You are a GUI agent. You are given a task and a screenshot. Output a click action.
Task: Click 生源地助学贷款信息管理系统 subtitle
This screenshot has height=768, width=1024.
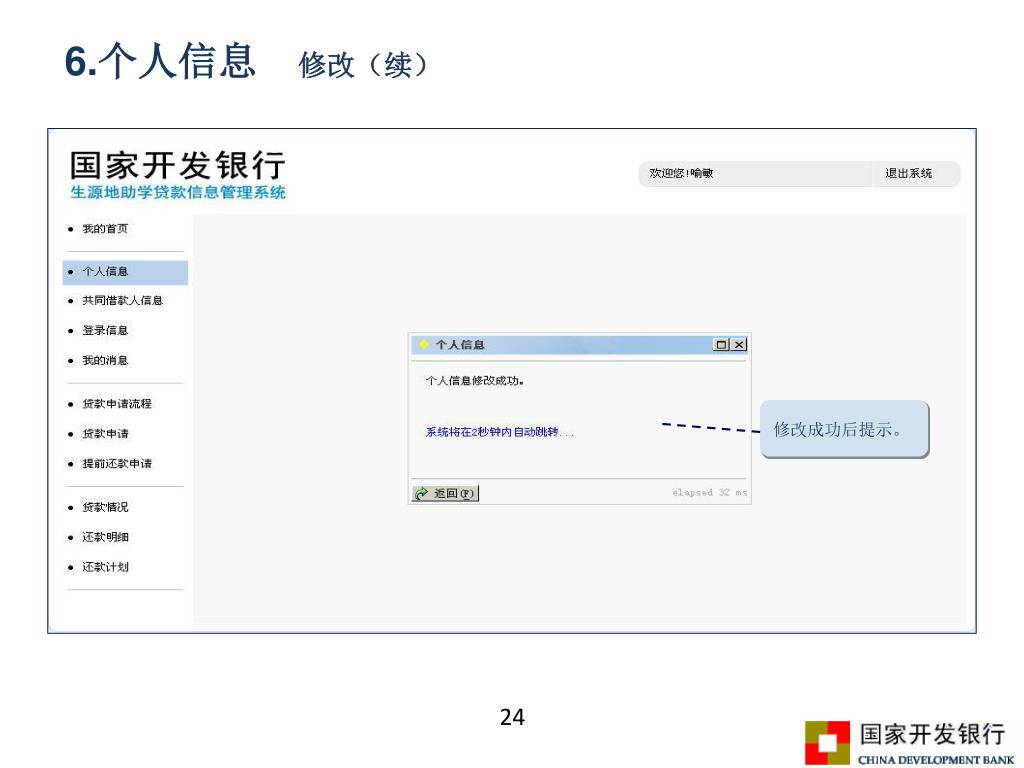click(x=178, y=192)
